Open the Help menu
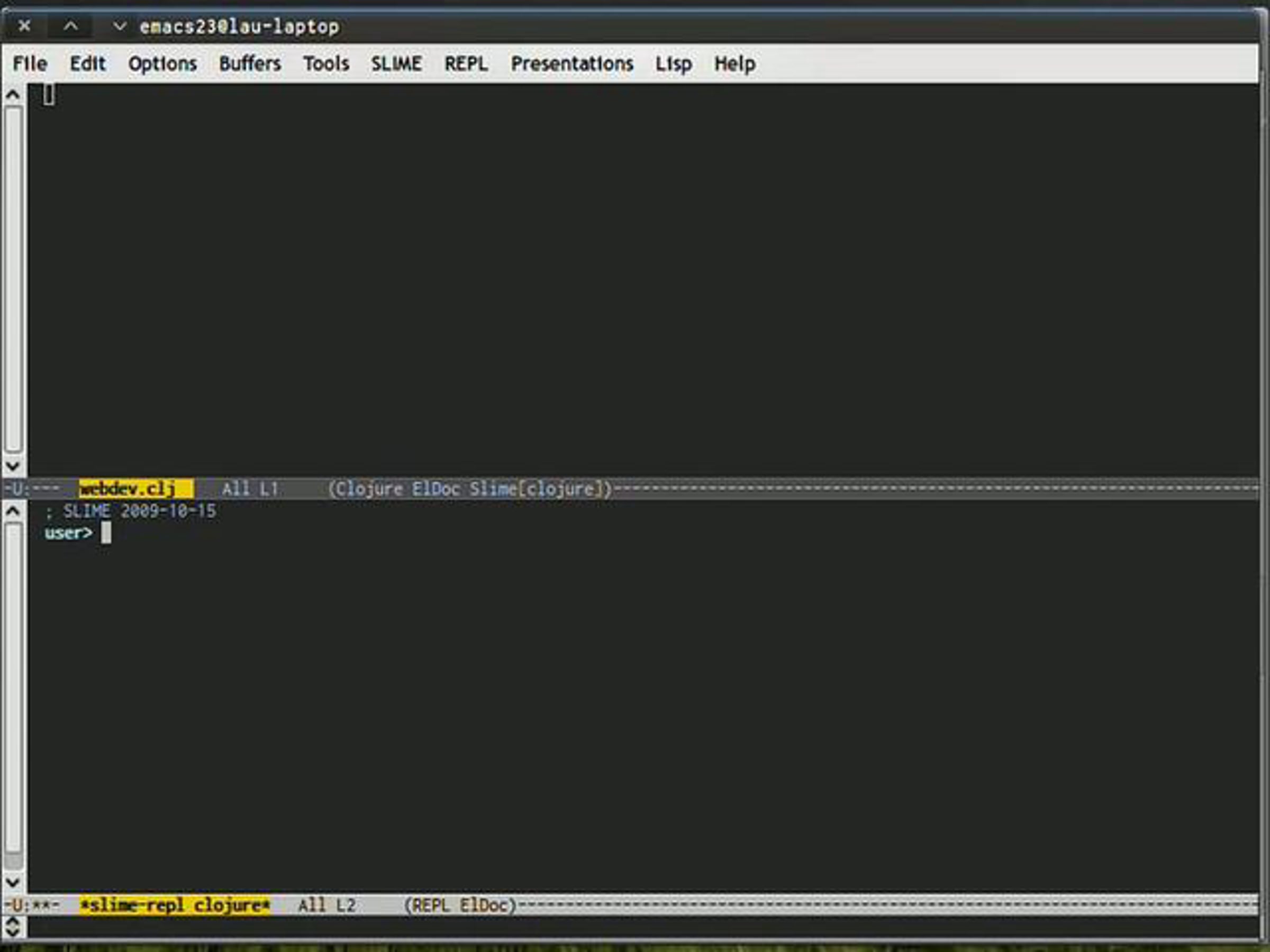The width and height of the screenshot is (1270, 952). pyautogui.click(x=734, y=63)
